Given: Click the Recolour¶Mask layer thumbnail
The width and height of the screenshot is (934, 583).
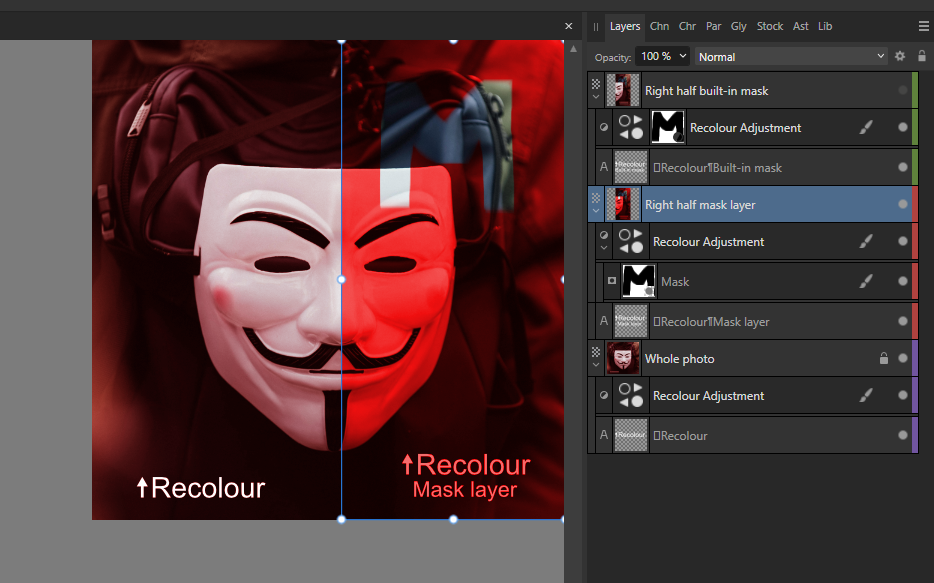Looking at the screenshot, I should click(x=631, y=321).
